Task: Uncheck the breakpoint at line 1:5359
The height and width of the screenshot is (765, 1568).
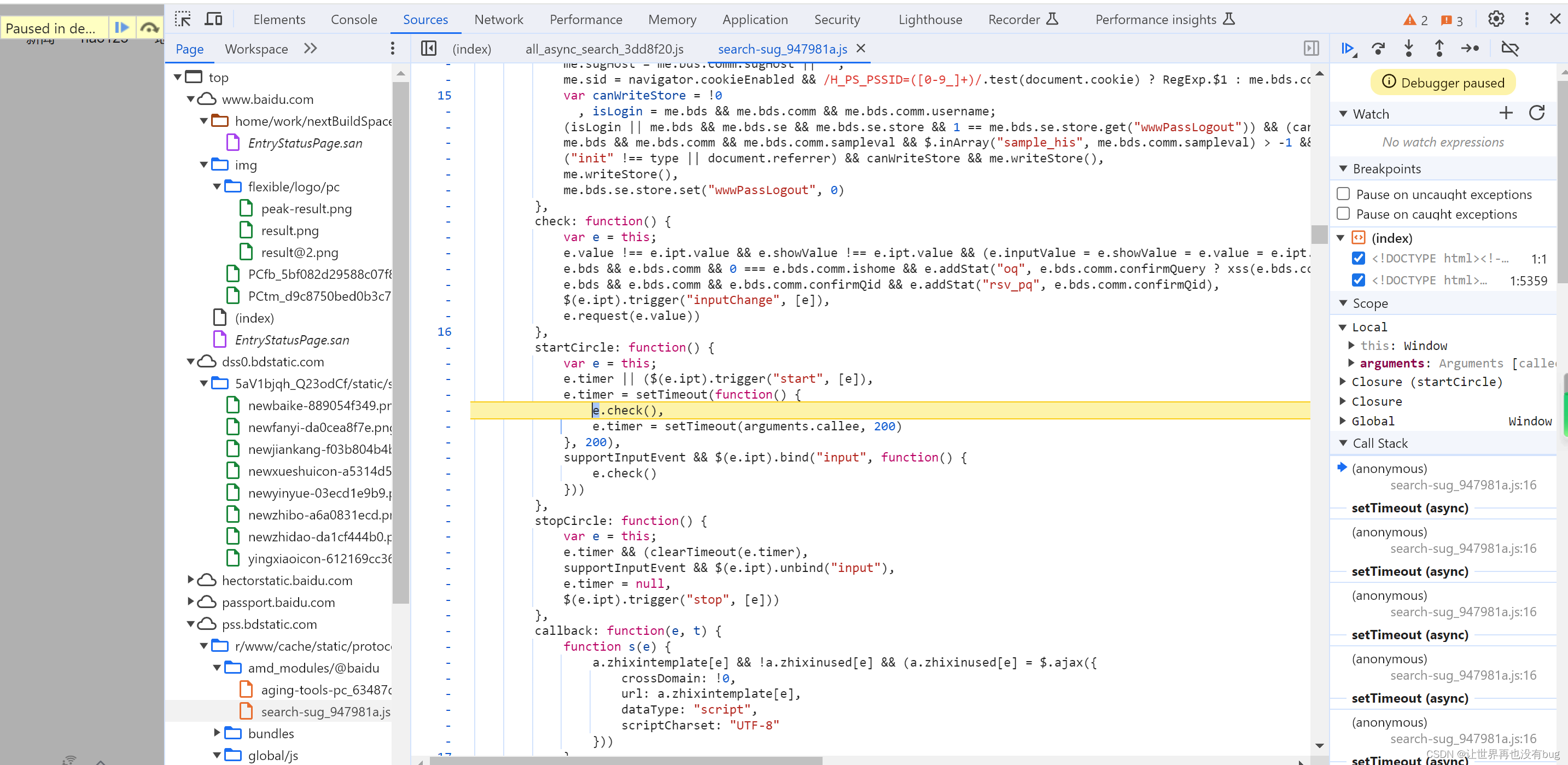Action: [x=1358, y=280]
